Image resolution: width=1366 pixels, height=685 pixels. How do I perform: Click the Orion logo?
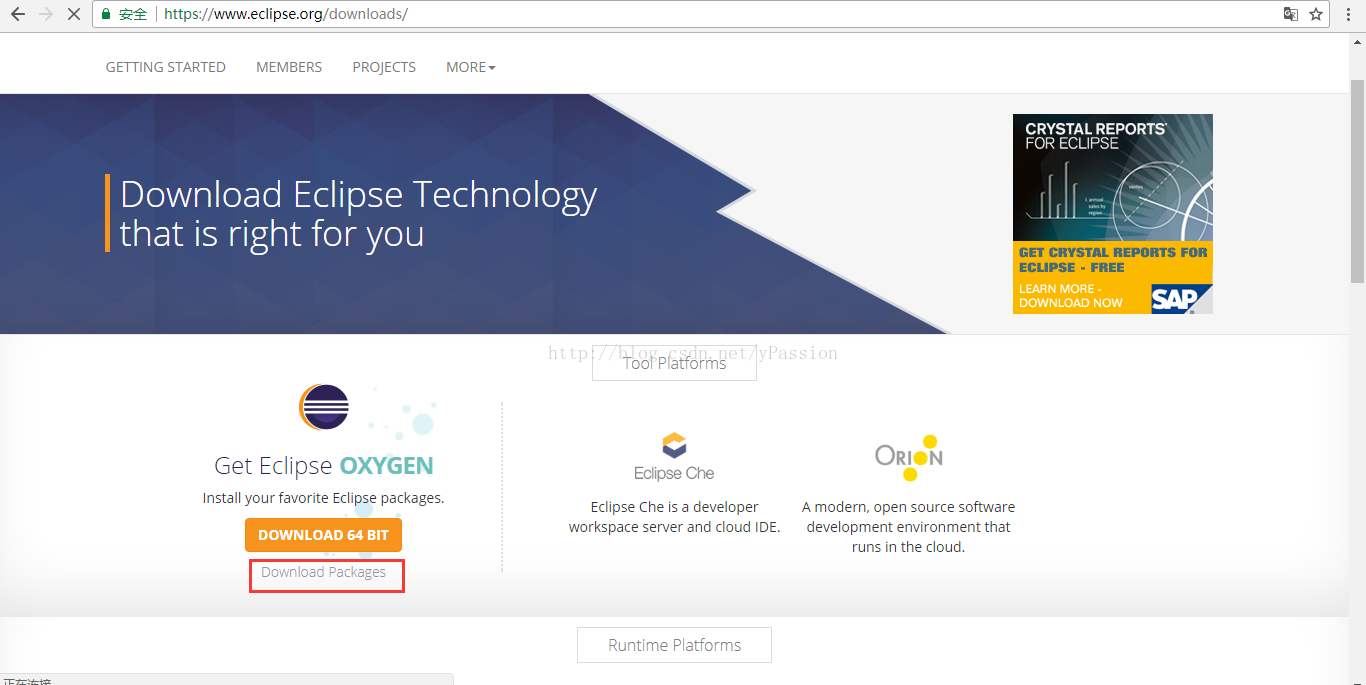click(909, 458)
